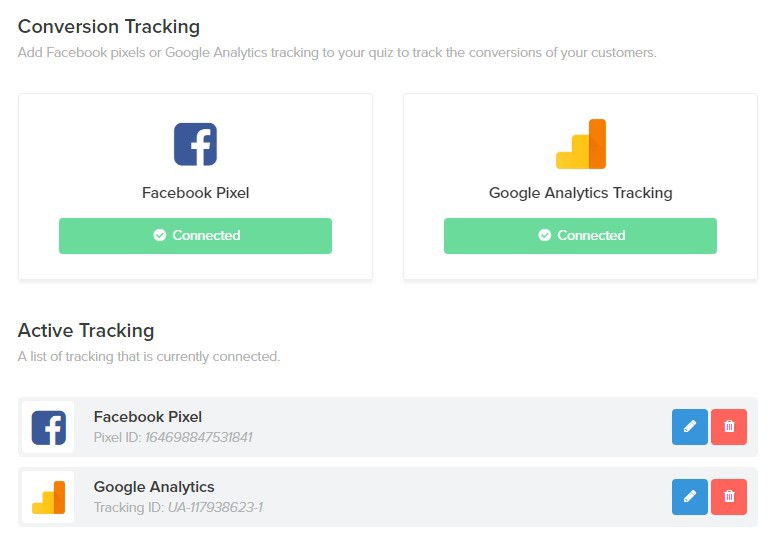Click the Tracking ID UA-117938623-1 text
773x537 pixels.
[178, 507]
